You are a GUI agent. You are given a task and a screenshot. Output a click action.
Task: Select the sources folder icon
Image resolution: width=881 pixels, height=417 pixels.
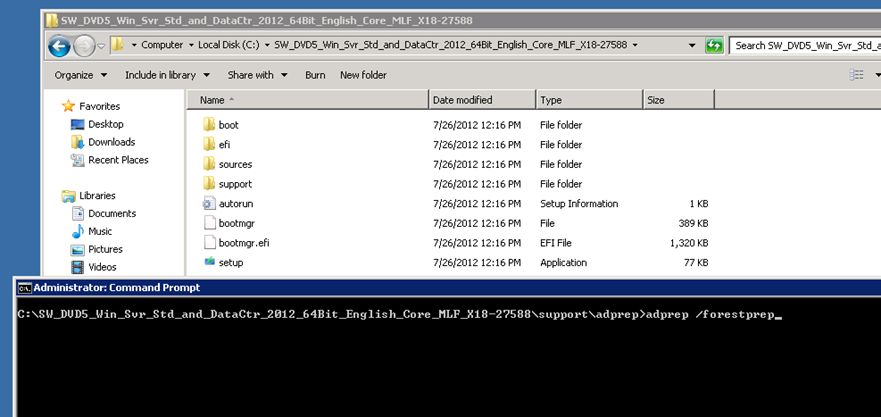click(209, 164)
